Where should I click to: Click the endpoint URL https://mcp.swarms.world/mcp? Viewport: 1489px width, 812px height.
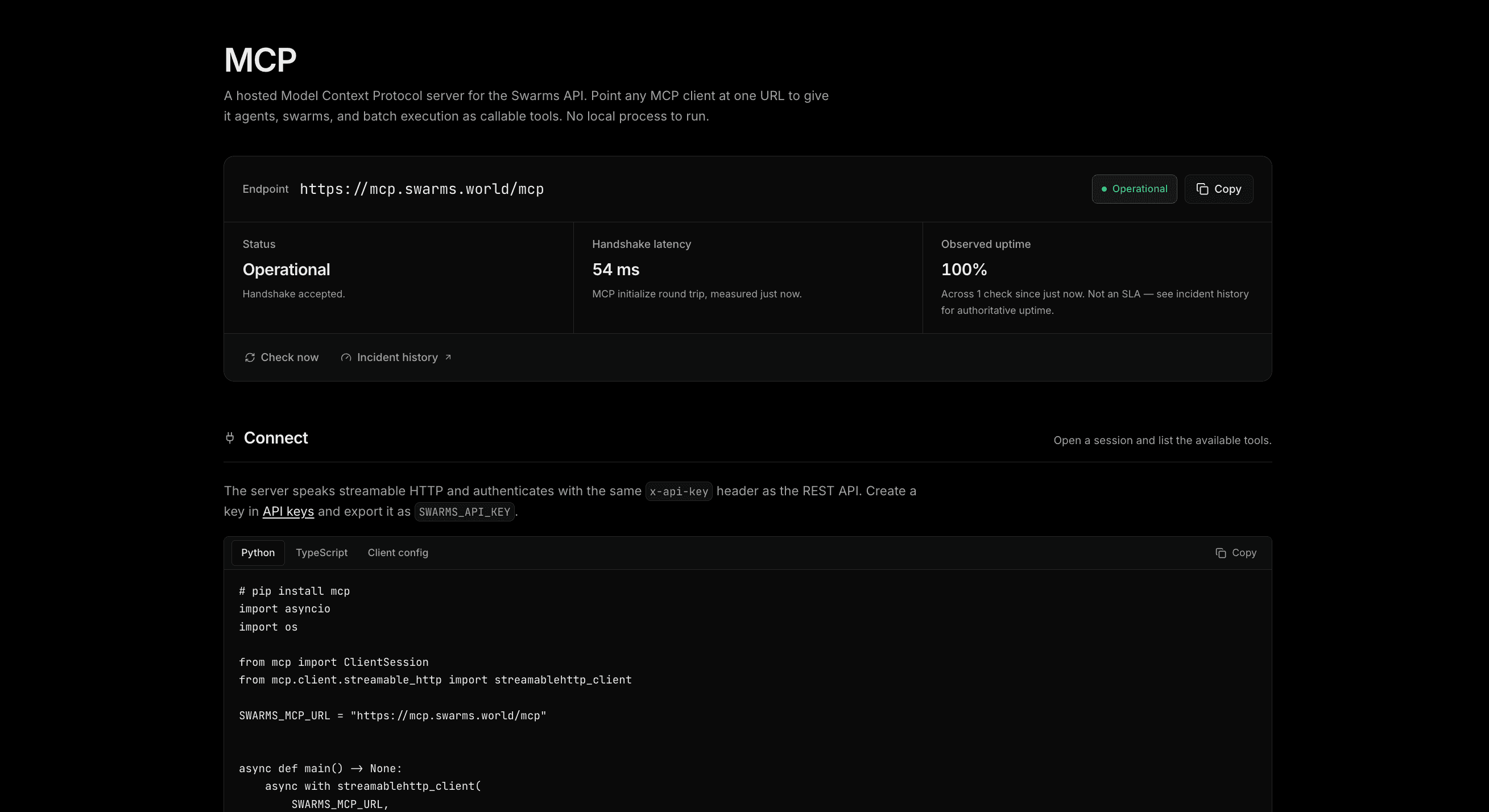click(422, 189)
